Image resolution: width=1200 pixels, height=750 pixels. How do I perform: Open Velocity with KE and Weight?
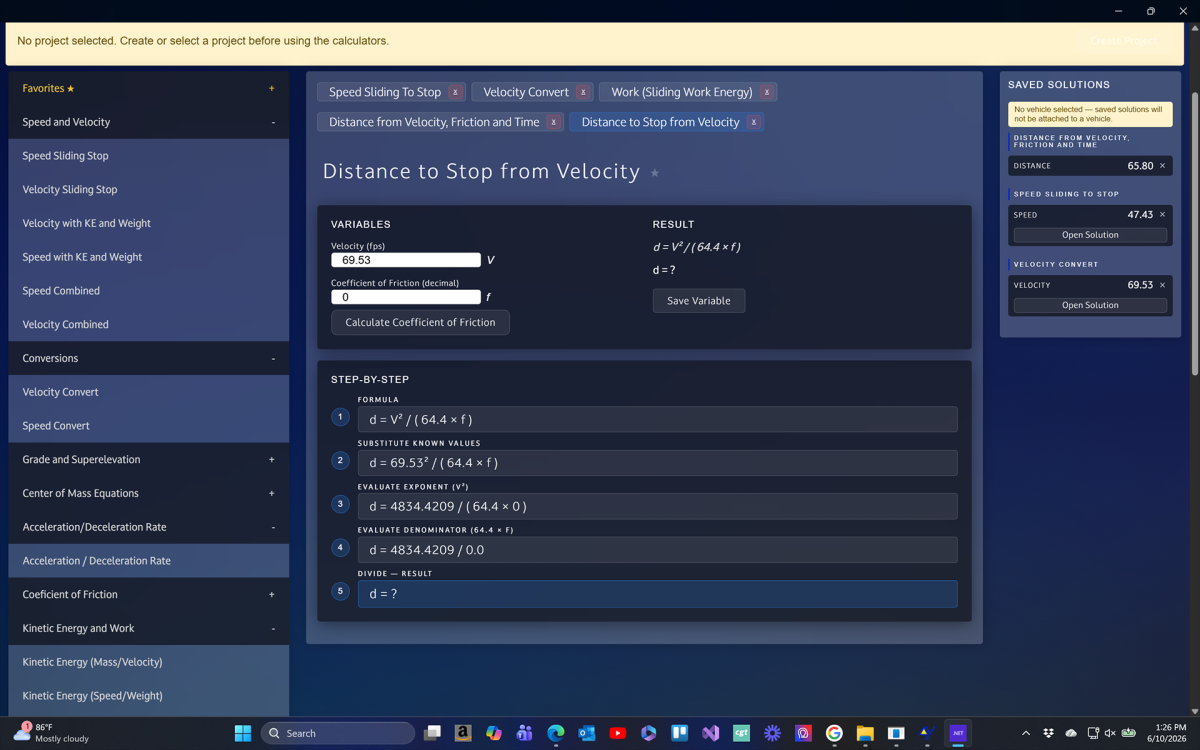149,223
